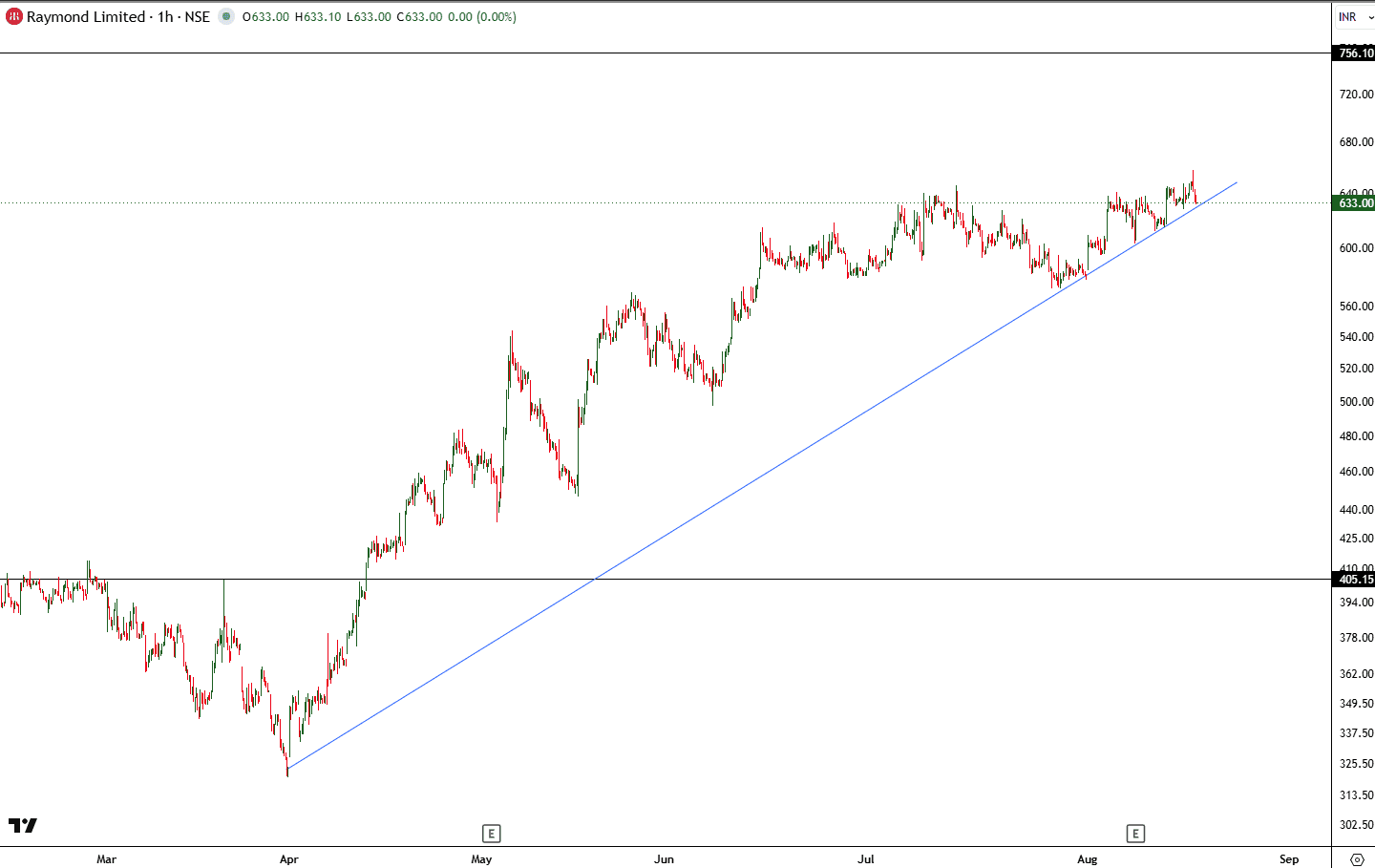Image resolution: width=1375 pixels, height=868 pixels.
Task: Click the Jun label on the time axis
Action: [664, 858]
